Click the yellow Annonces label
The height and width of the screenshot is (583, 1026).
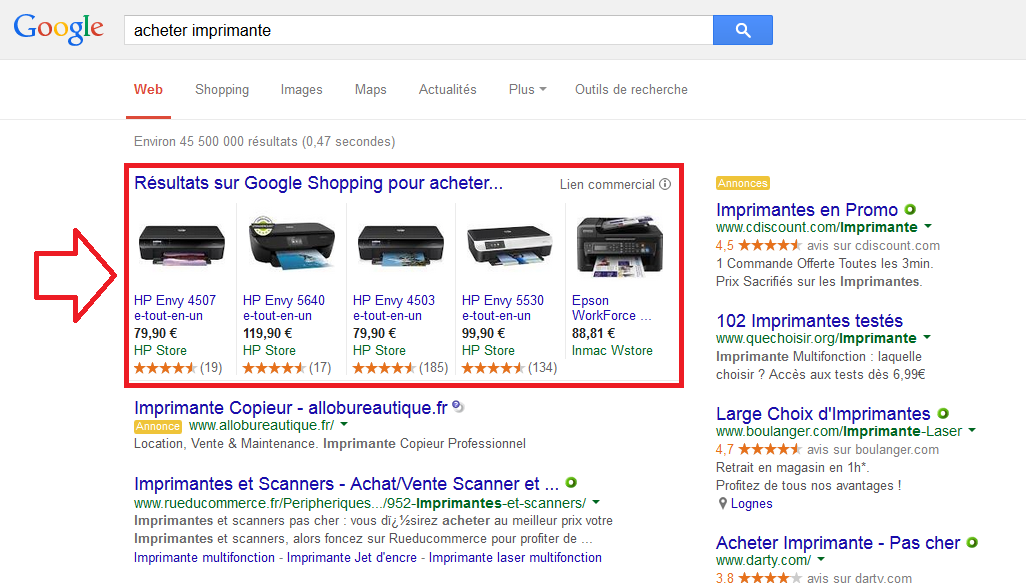coord(743,183)
